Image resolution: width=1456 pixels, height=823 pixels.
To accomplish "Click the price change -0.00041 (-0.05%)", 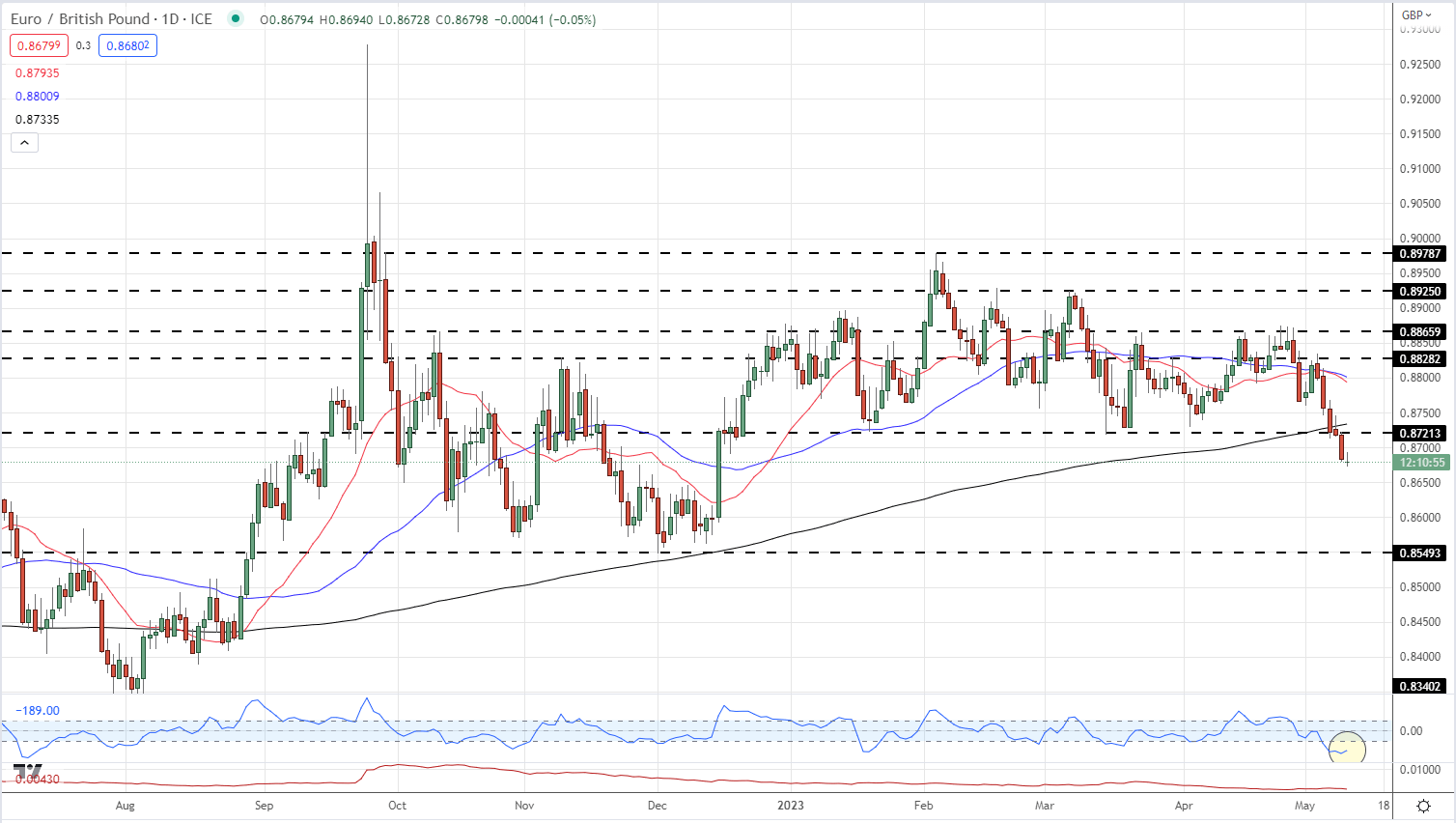I will click(x=546, y=19).
